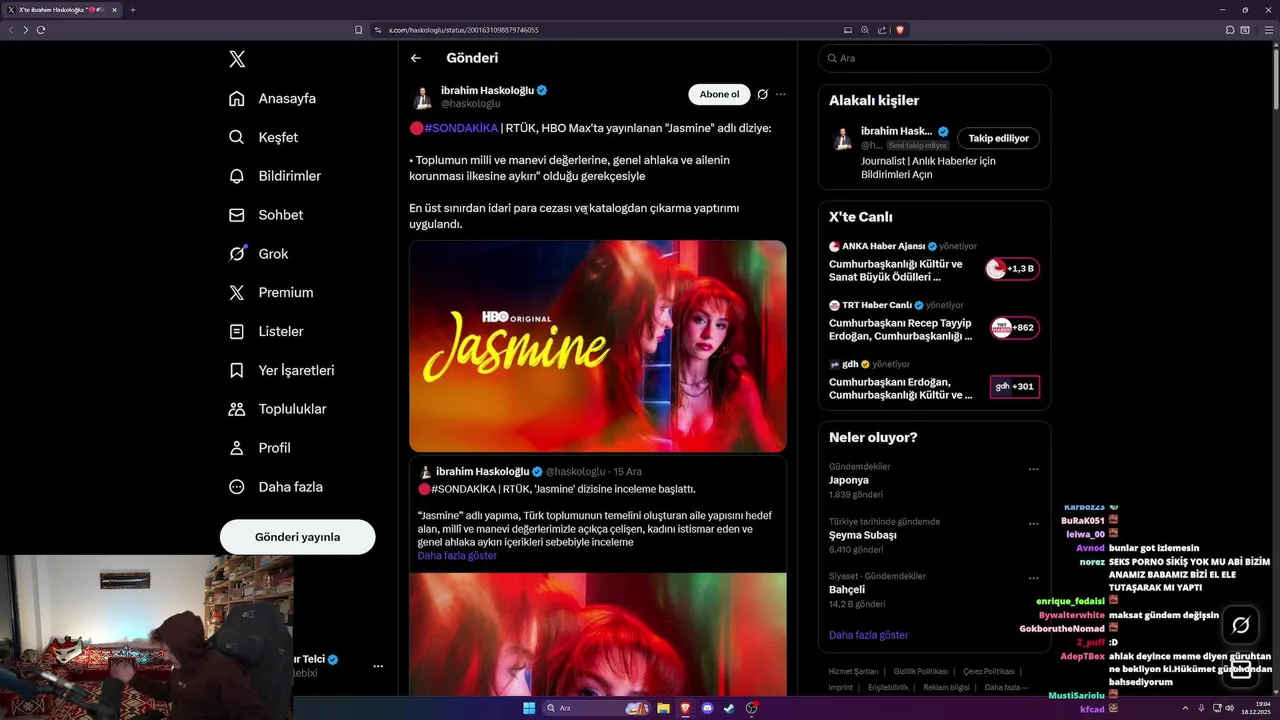Select the X'te İbrahim Haskoloğlu tab
The width and height of the screenshot is (1280, 720).
click(62, 10)
